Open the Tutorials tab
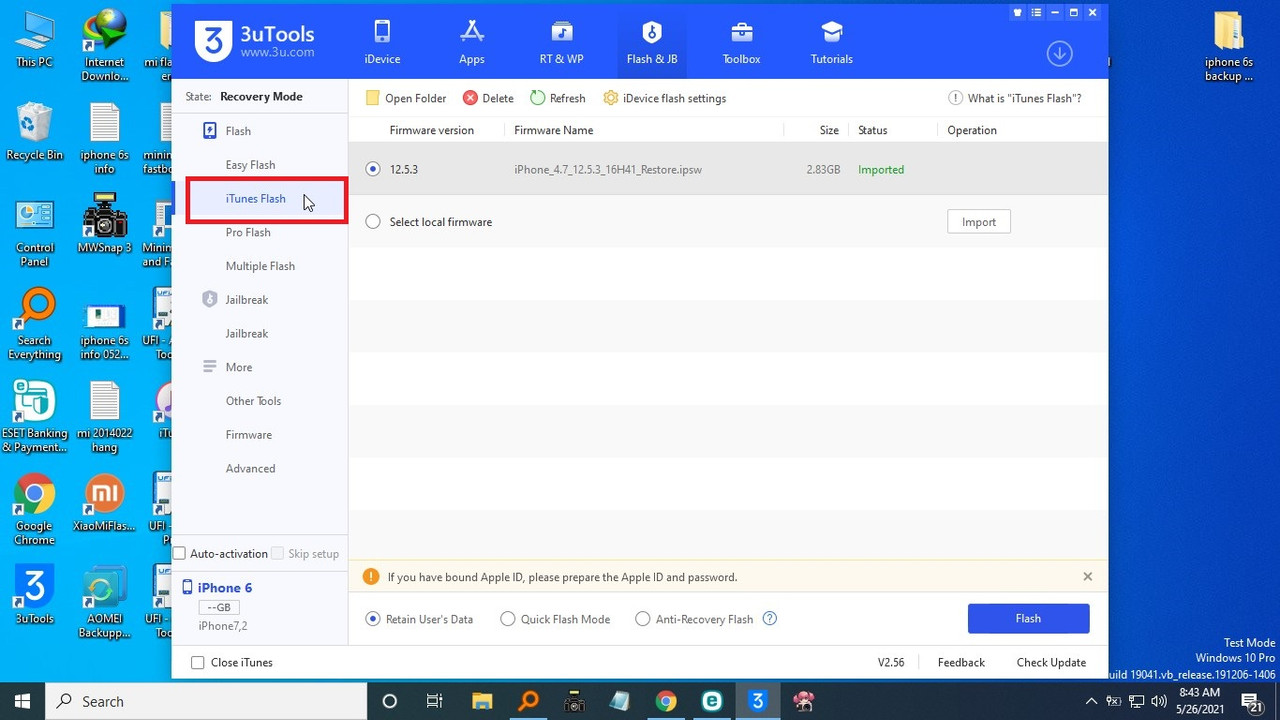This screenshot has width=1280, height=720. tap(832, 43)
